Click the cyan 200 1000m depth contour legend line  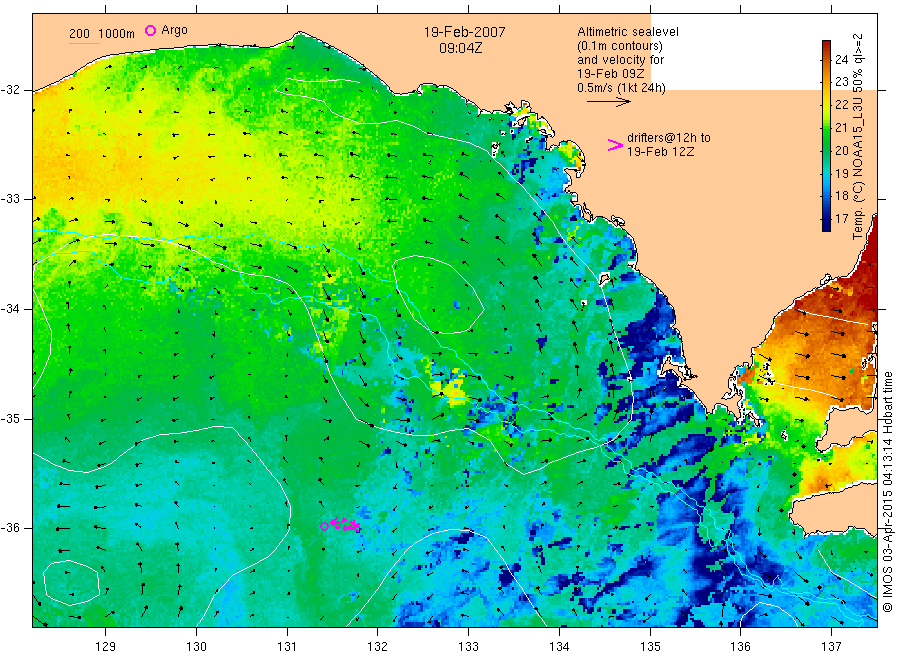pos(84,44)
